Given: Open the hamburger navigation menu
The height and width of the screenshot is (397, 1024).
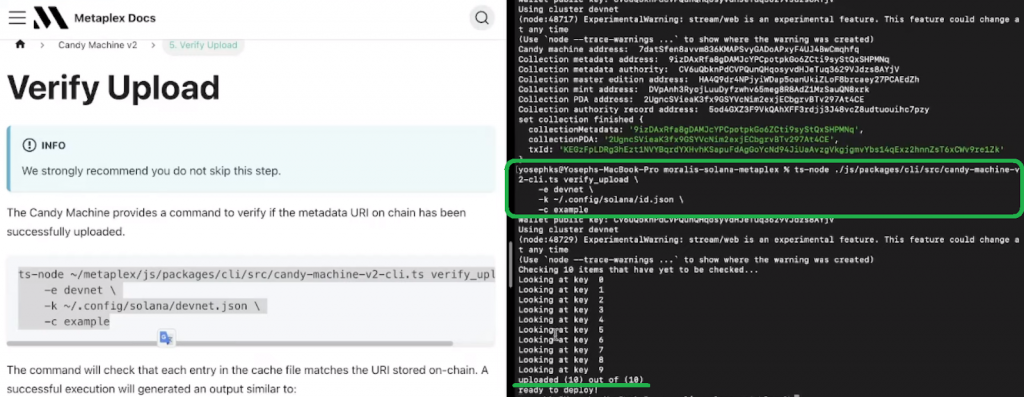Looking at the screenshot, I should click(17, 18).
